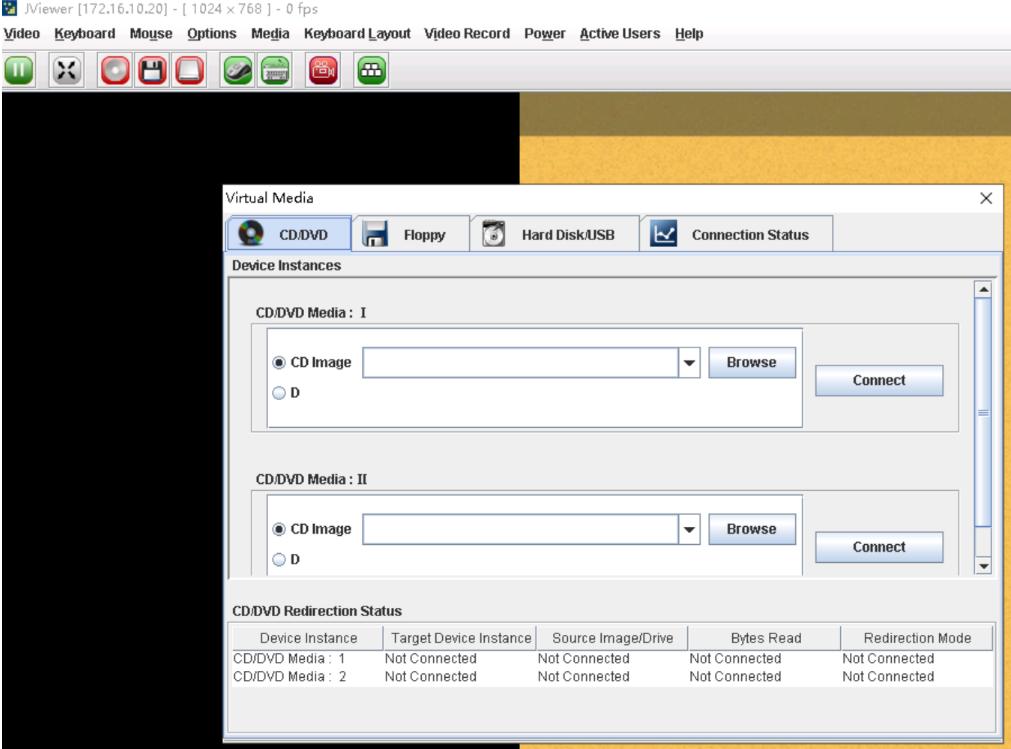Click the green pause redirection icon
The height and width of the screenshot is (749, 1011).
tap(18, 70)
